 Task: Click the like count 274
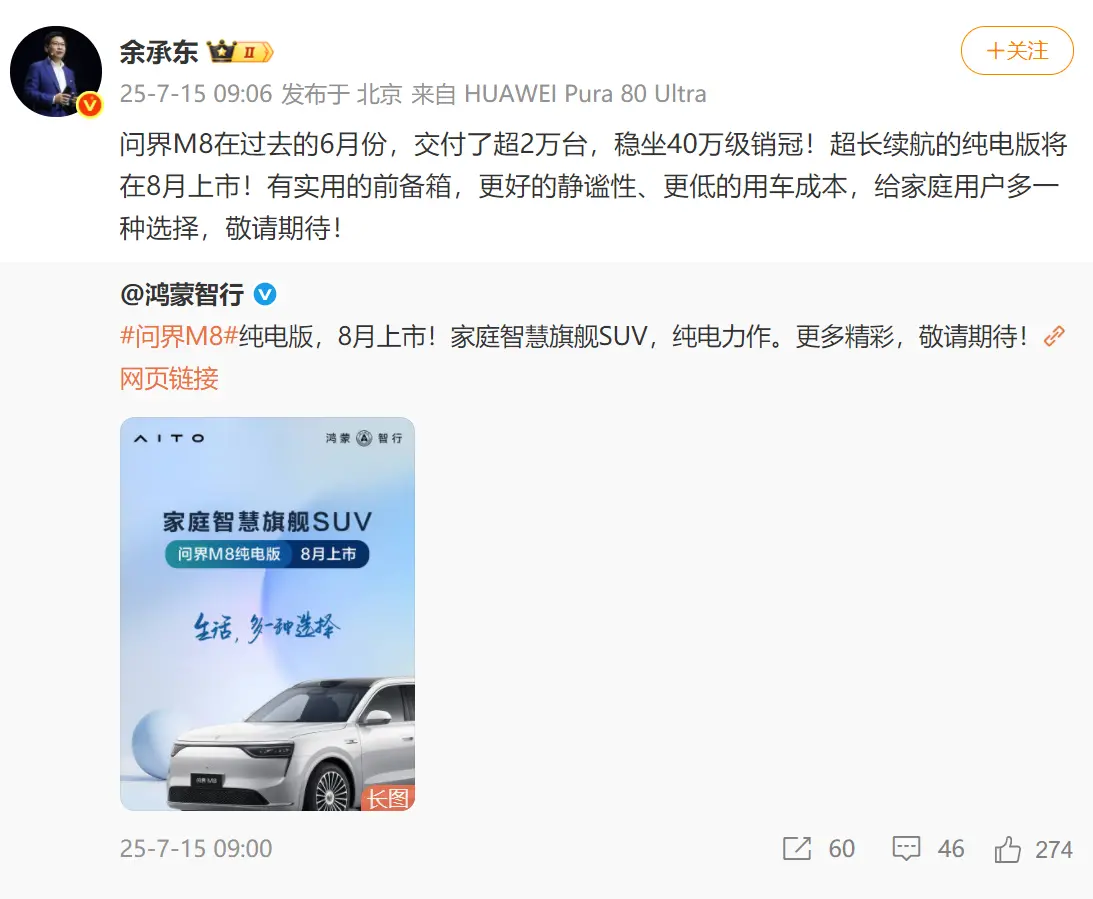[1053, 850]
